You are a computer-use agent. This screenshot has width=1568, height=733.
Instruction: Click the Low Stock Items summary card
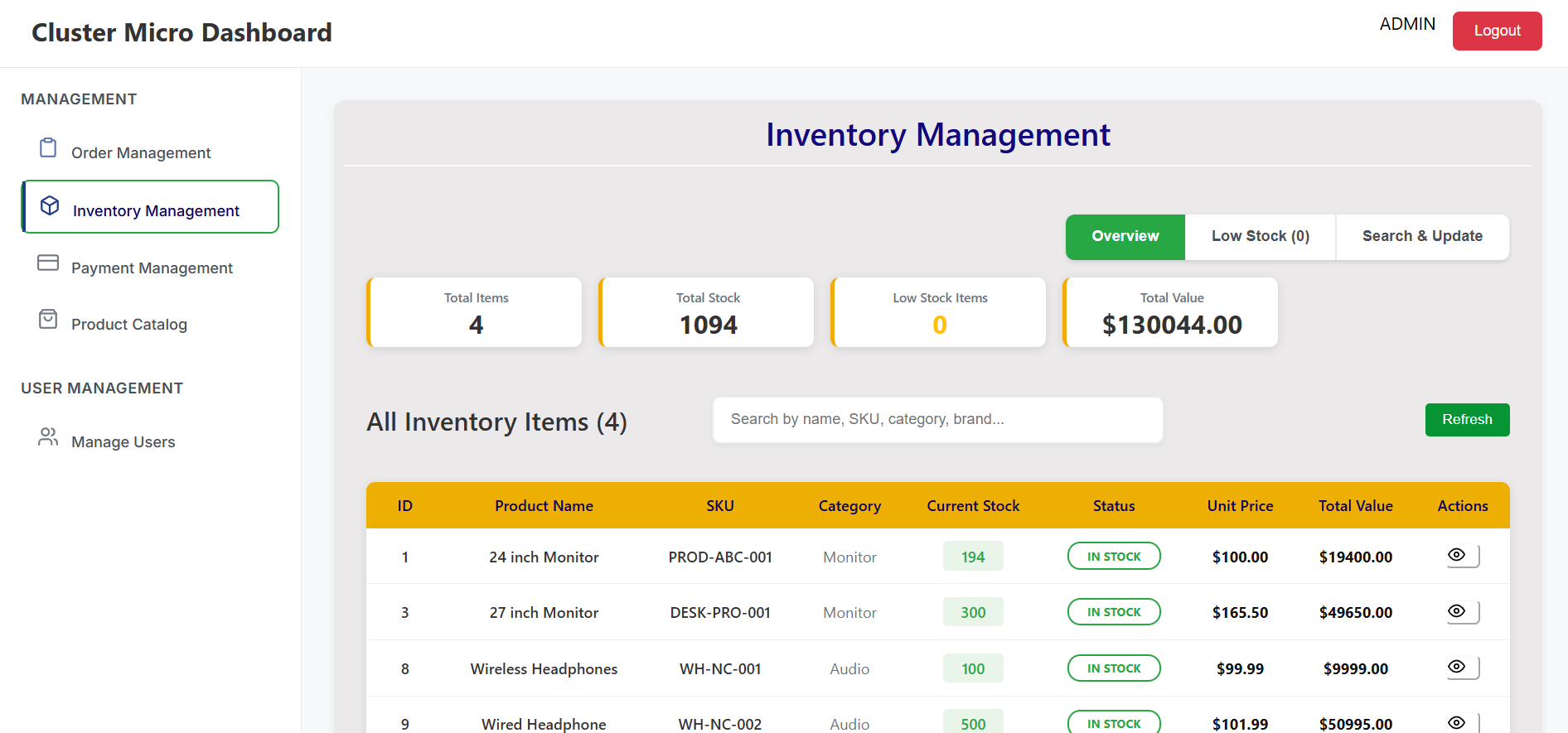(939, 312)
